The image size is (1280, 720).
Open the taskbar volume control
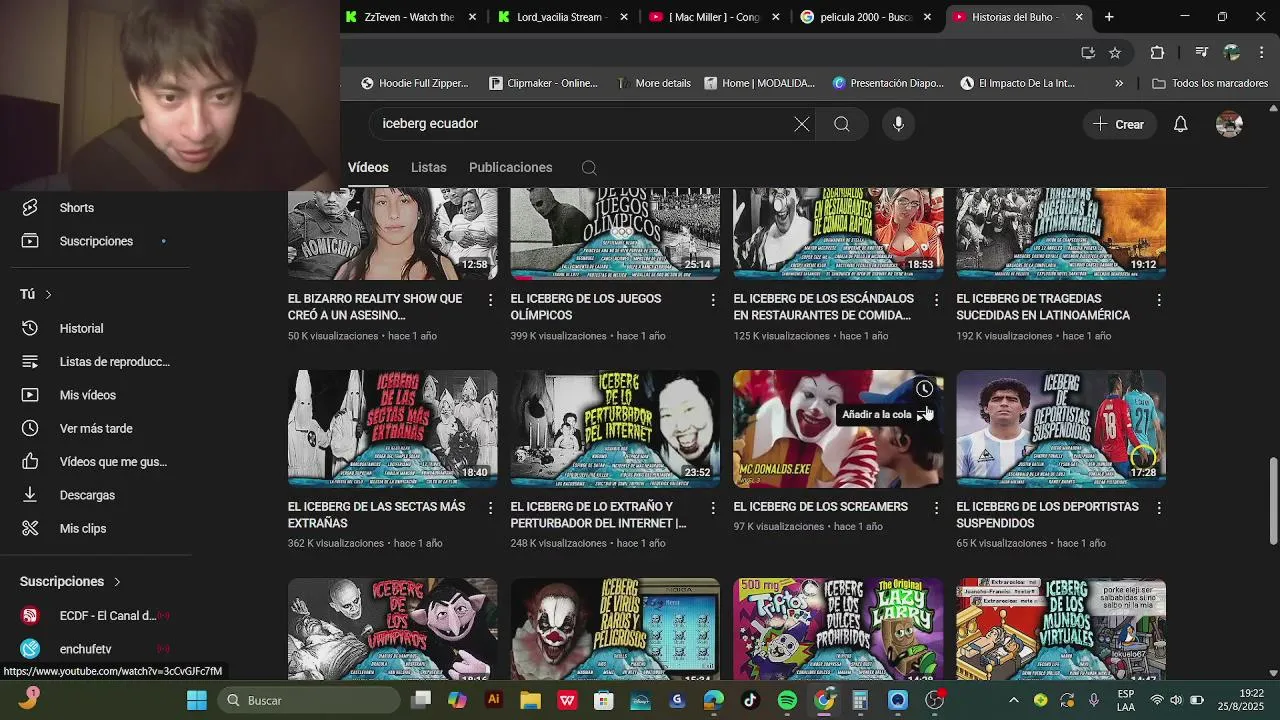(1176, 700)
